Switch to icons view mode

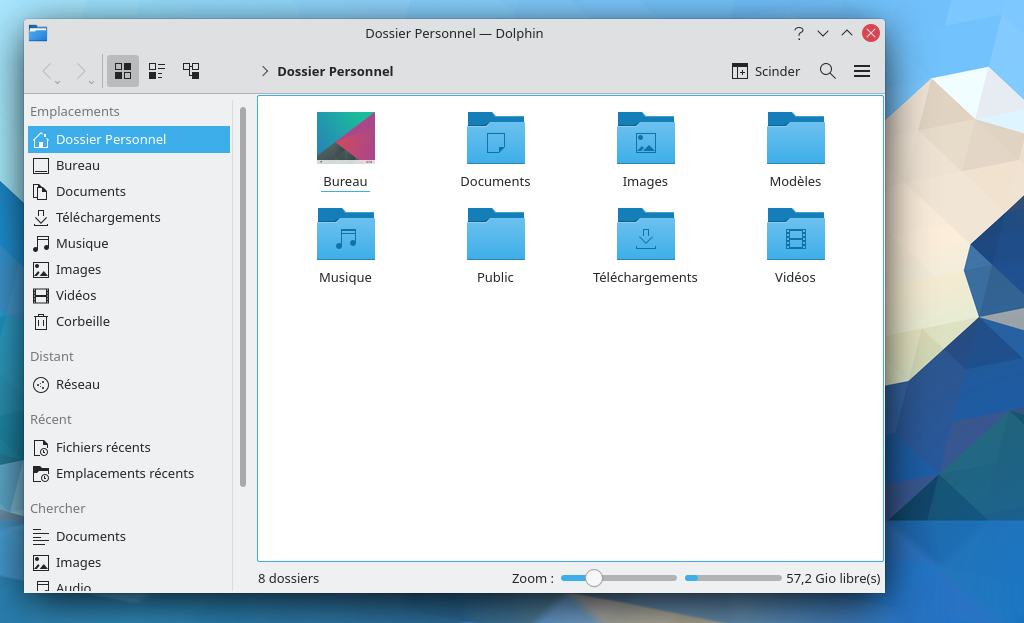(123, 71)
